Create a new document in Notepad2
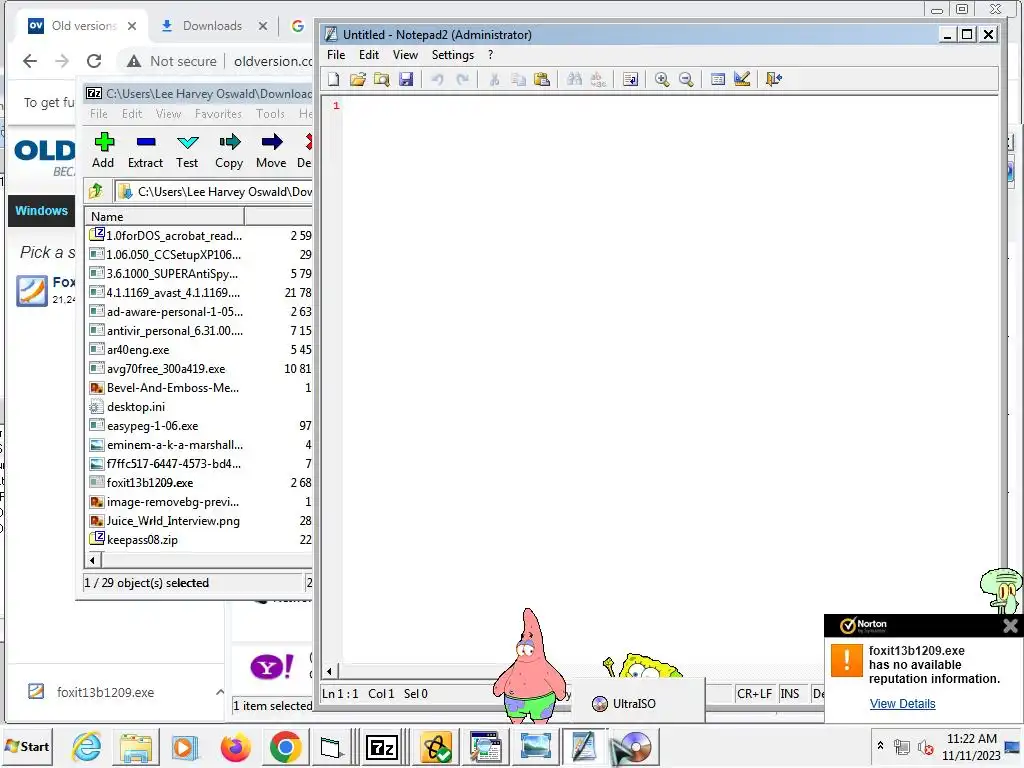 tap(334, 79)
